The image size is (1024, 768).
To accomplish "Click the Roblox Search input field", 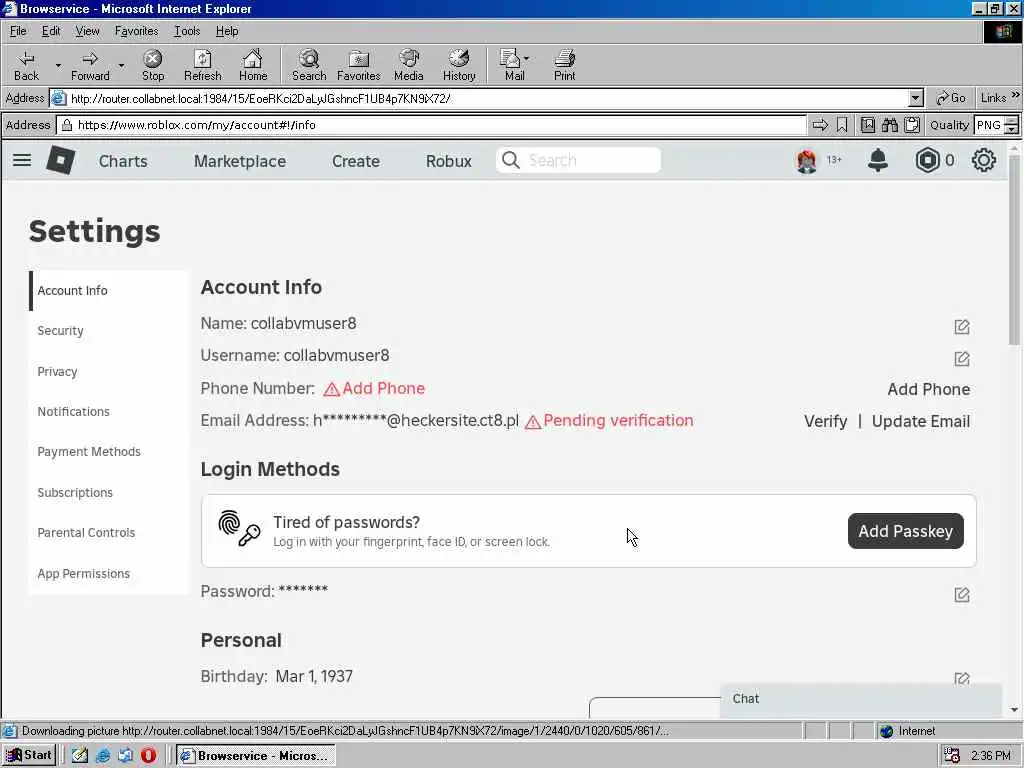I will [x=579, y=160].
